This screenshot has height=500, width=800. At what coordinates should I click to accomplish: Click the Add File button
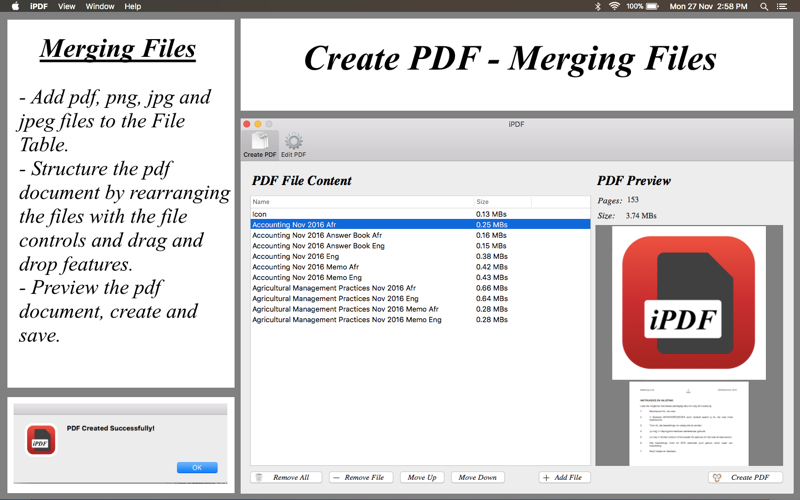(x=564, y=477)
